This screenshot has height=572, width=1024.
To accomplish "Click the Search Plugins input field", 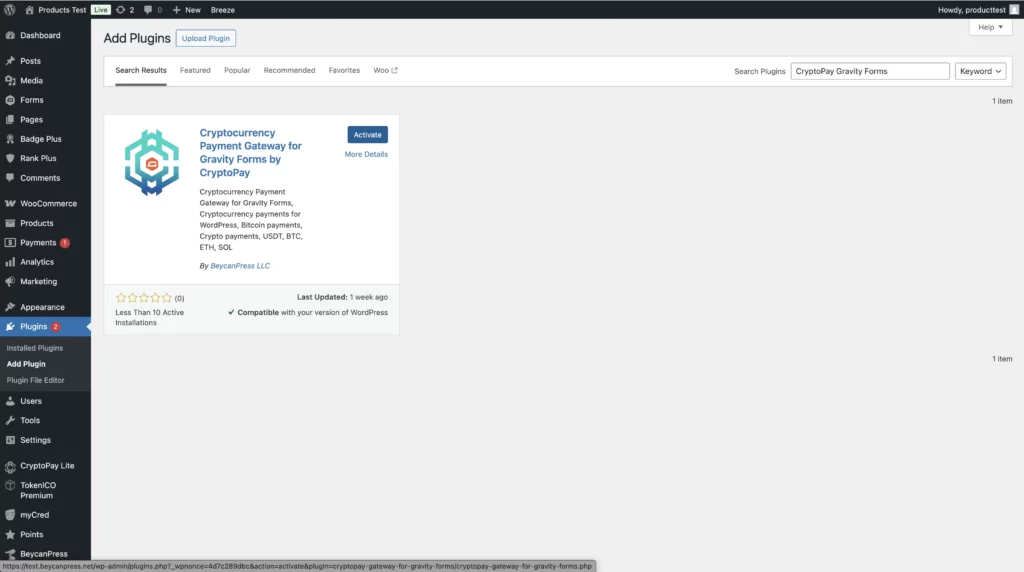I will (x=869, y=71).
